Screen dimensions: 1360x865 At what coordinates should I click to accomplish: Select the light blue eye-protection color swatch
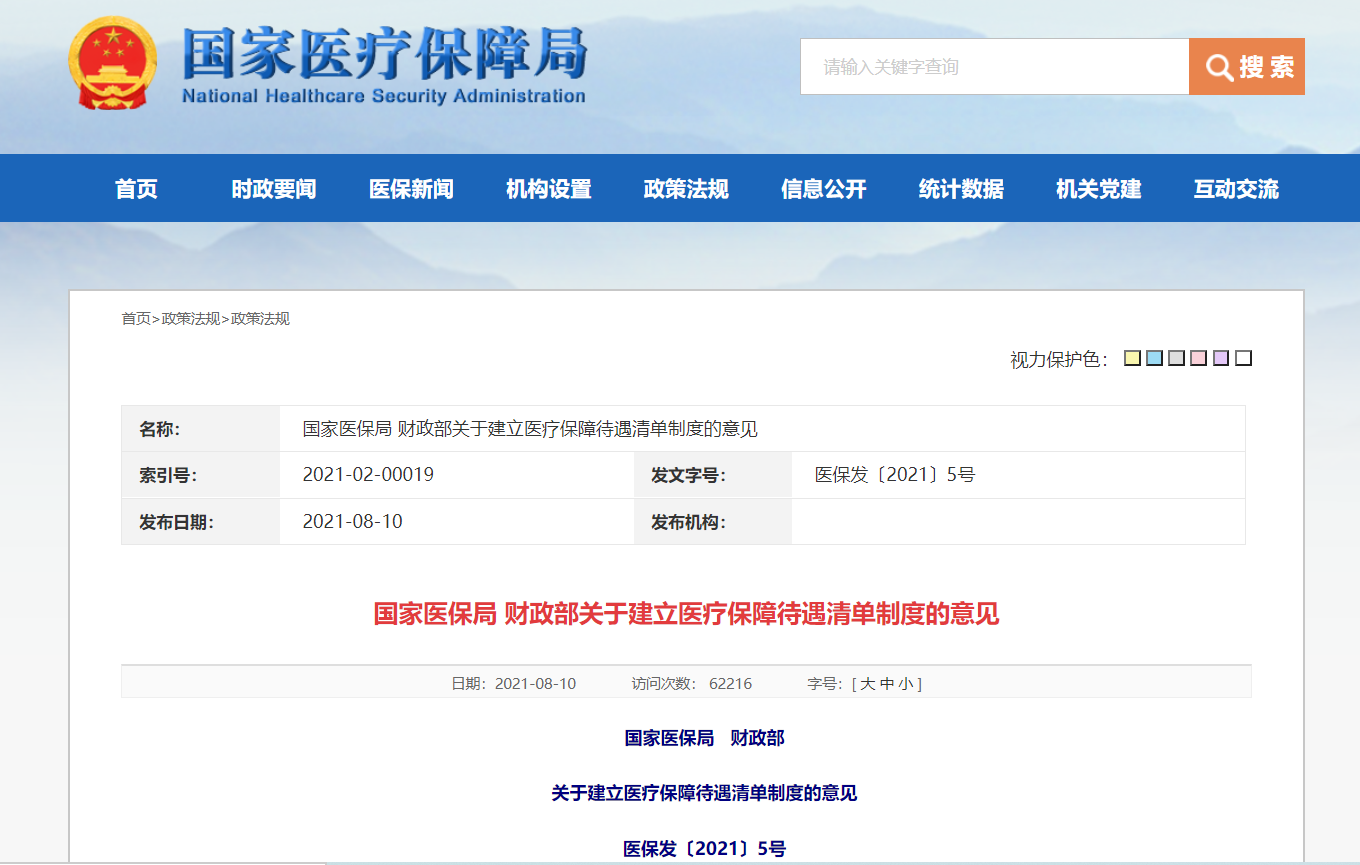[x=1154, y=358]
